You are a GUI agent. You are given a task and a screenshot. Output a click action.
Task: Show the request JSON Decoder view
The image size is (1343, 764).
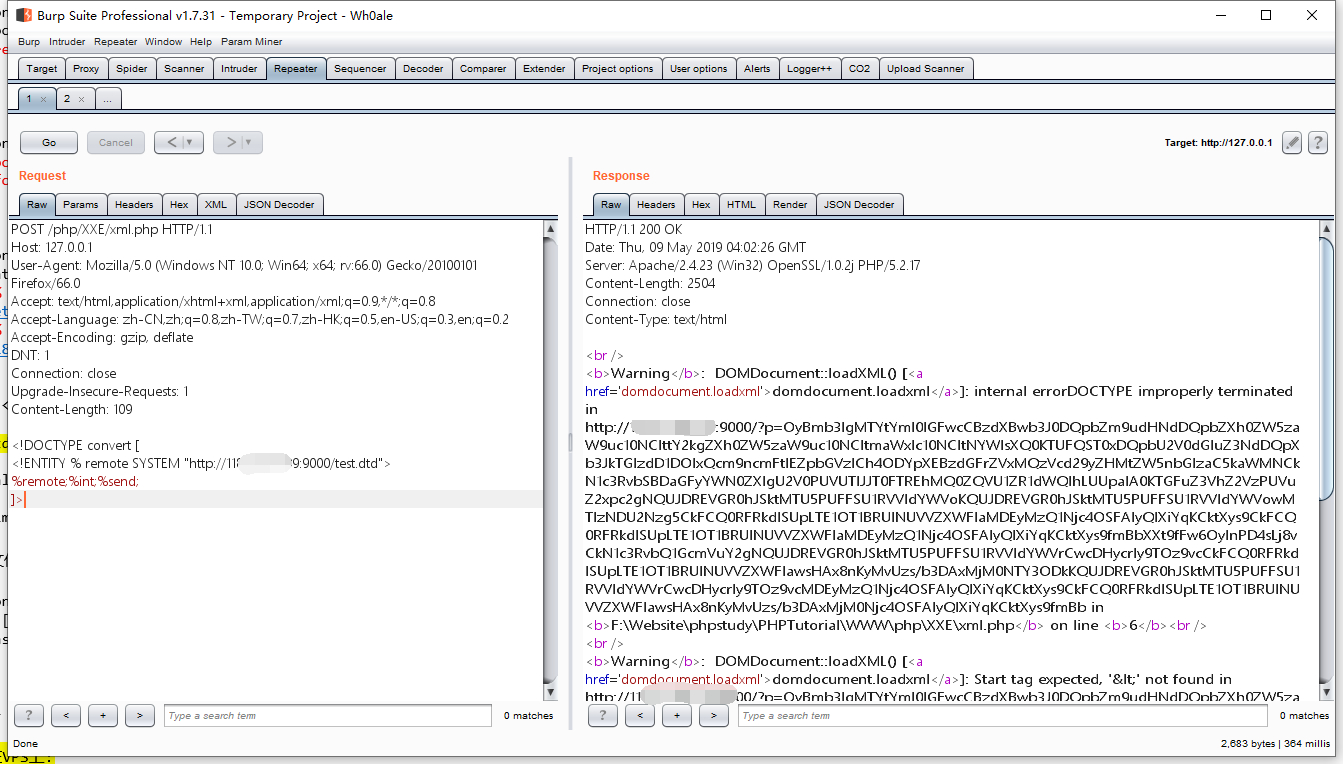[x=279, y=205]
